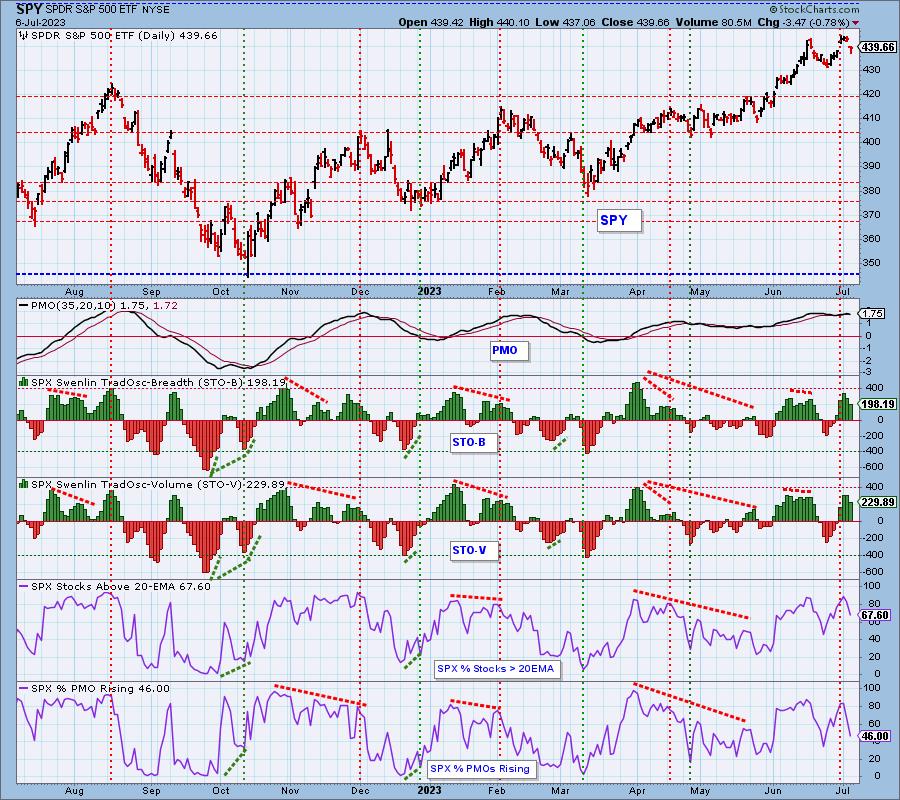Click the SPDR S&P 500 ETF (Daily) 439.66 legend
This screenshot has width=900, height=800.
pyautogui.click(x=124, y=36)
